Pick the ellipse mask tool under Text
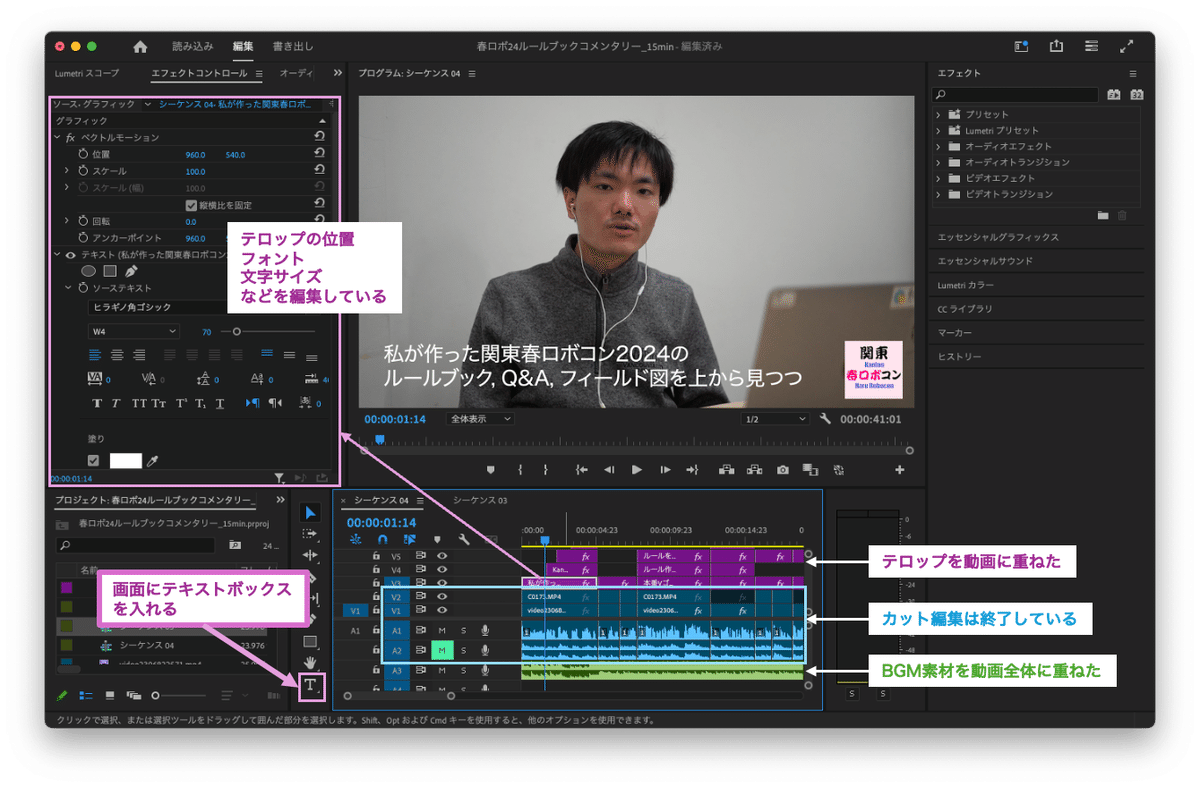Viewport: 1200px width, 788px height. point(88,271)
